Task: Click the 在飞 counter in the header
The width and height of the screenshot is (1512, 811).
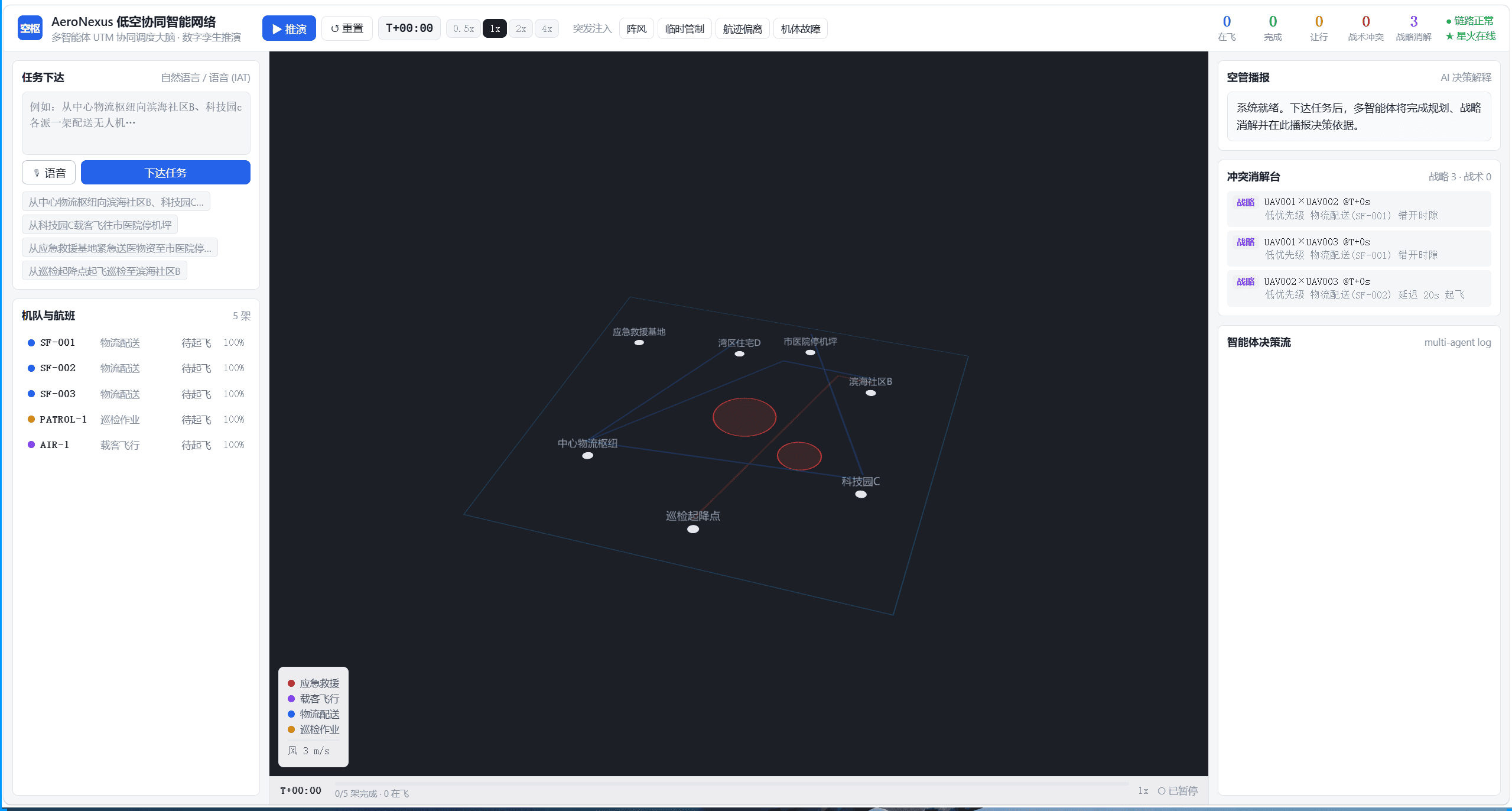Action: [1227, 28]
